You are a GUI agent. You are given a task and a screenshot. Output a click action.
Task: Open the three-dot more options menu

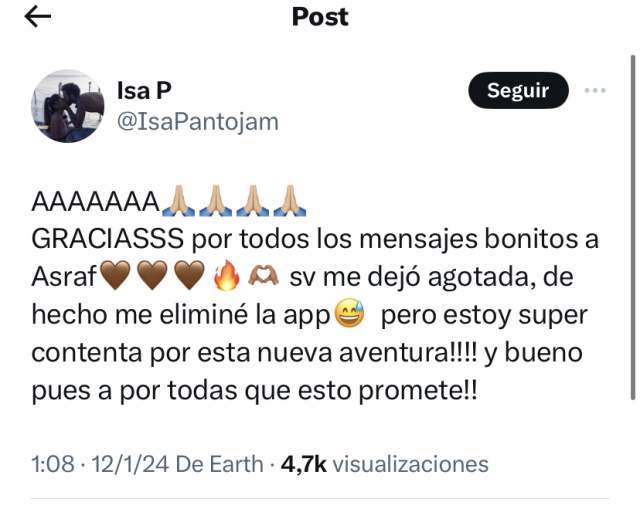click(x=595, y=90)
